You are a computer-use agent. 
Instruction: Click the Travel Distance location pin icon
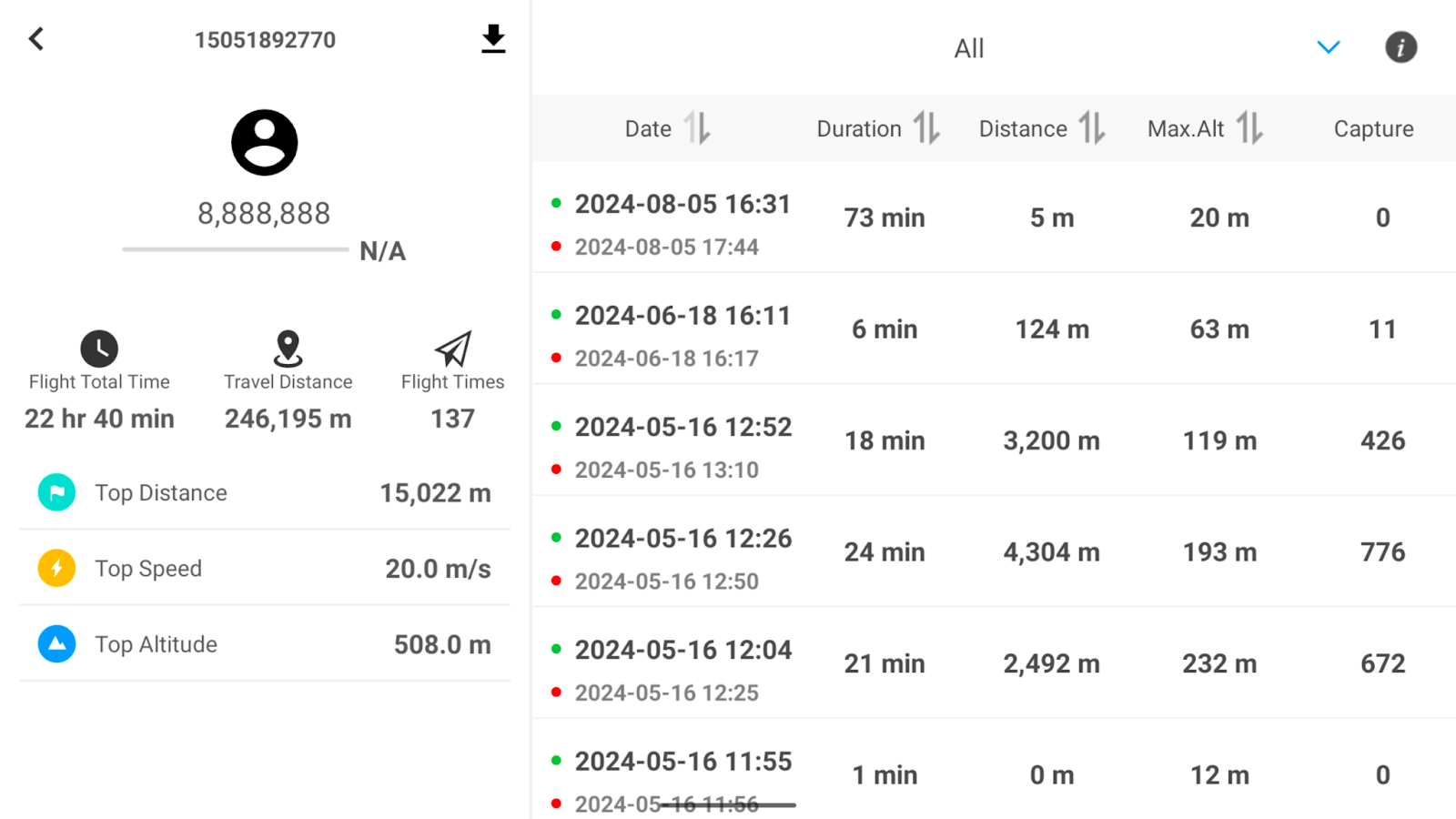pos(287,348)
